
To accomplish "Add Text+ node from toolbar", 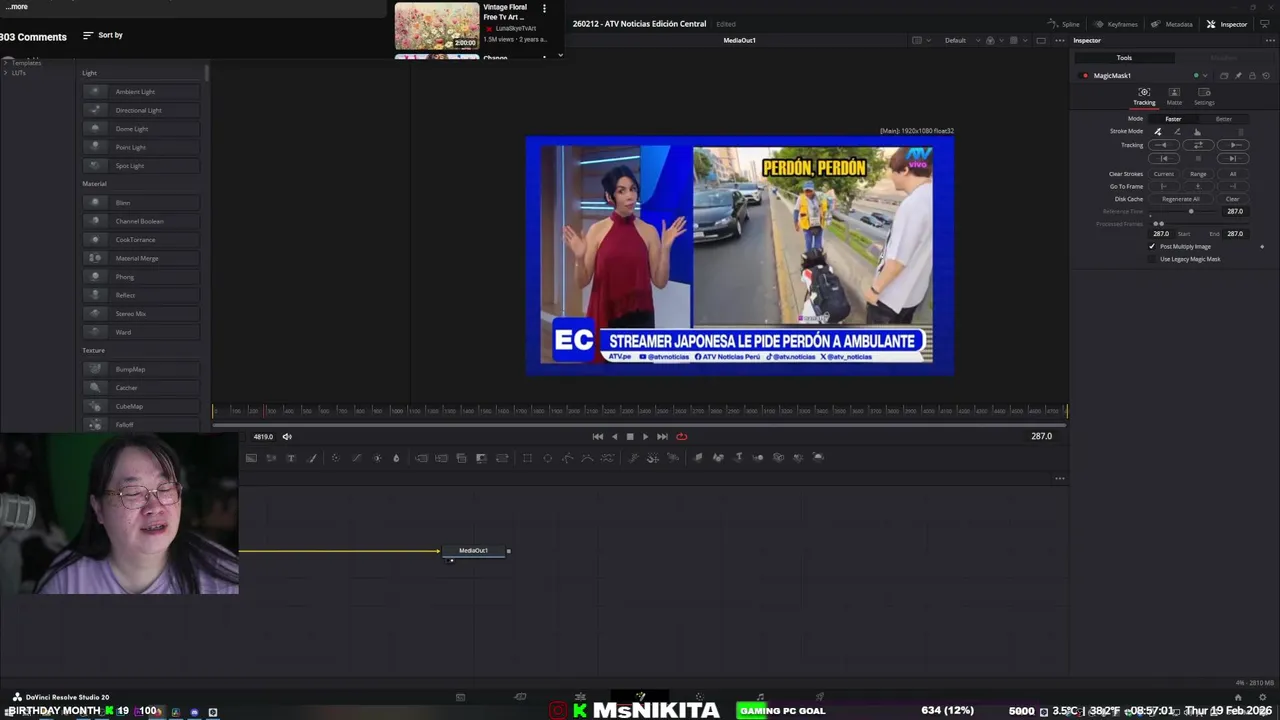I will pyautogui.click(x=291, y=458).
